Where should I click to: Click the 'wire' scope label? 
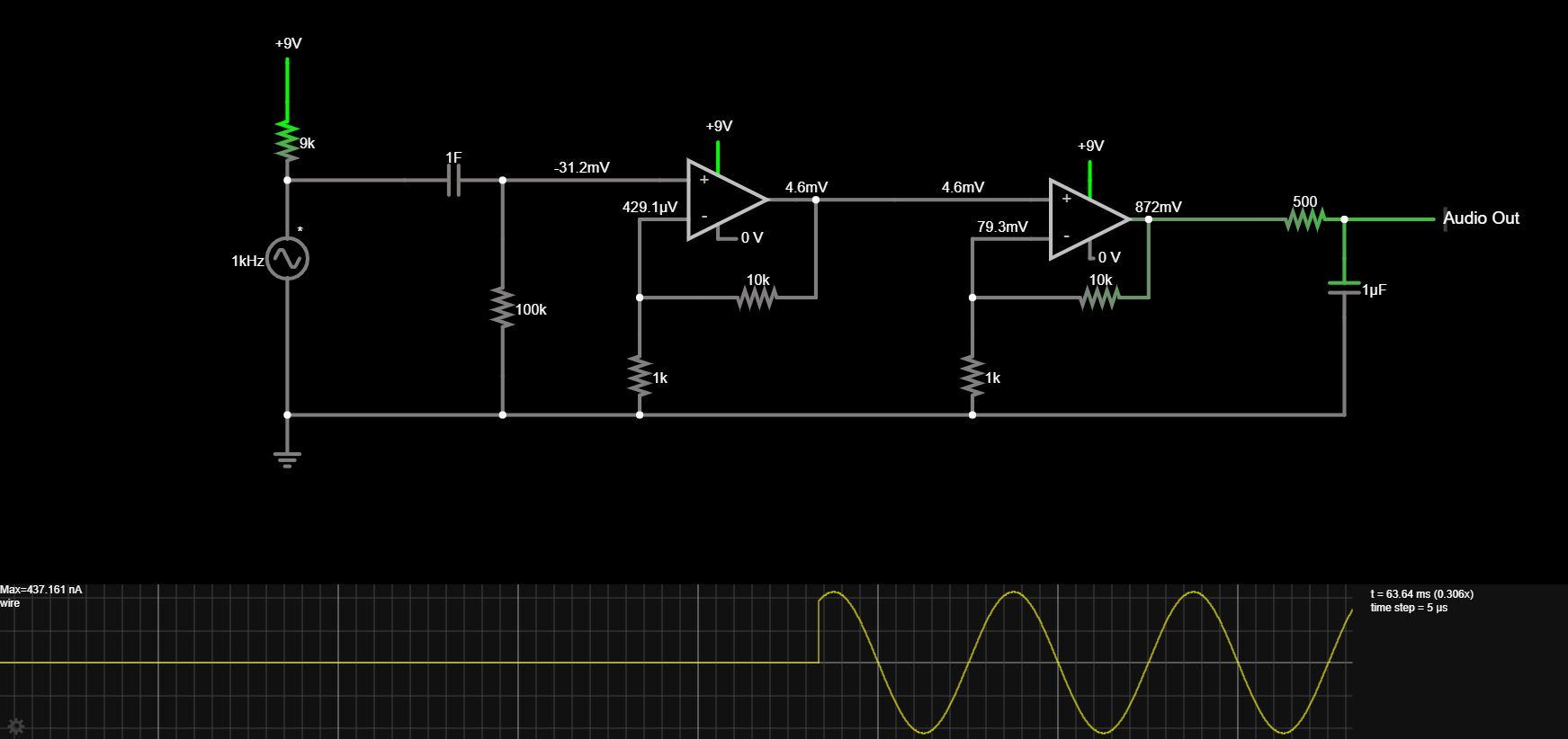[x=10, y=603]
